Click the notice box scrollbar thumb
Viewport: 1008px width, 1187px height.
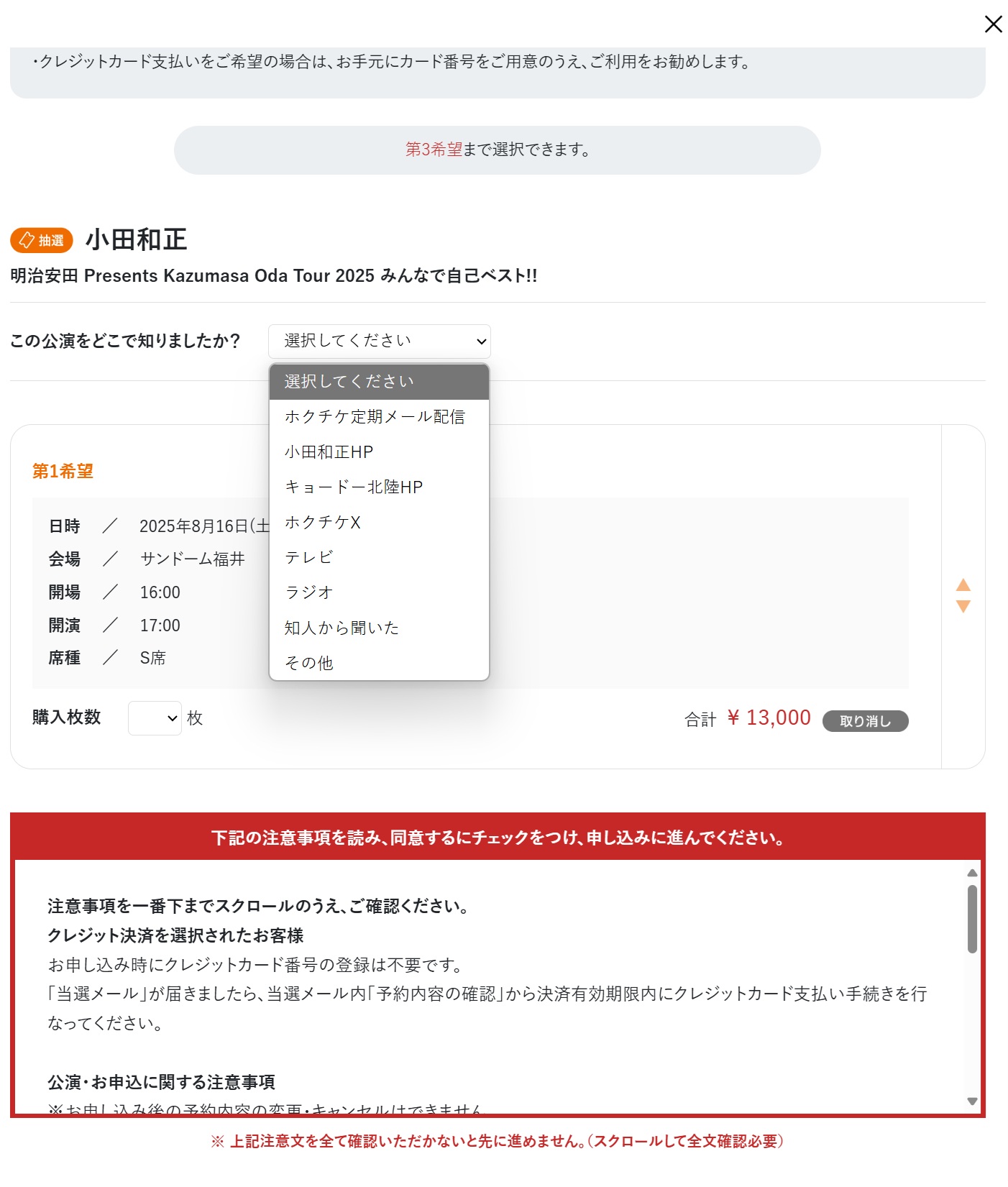972,919
